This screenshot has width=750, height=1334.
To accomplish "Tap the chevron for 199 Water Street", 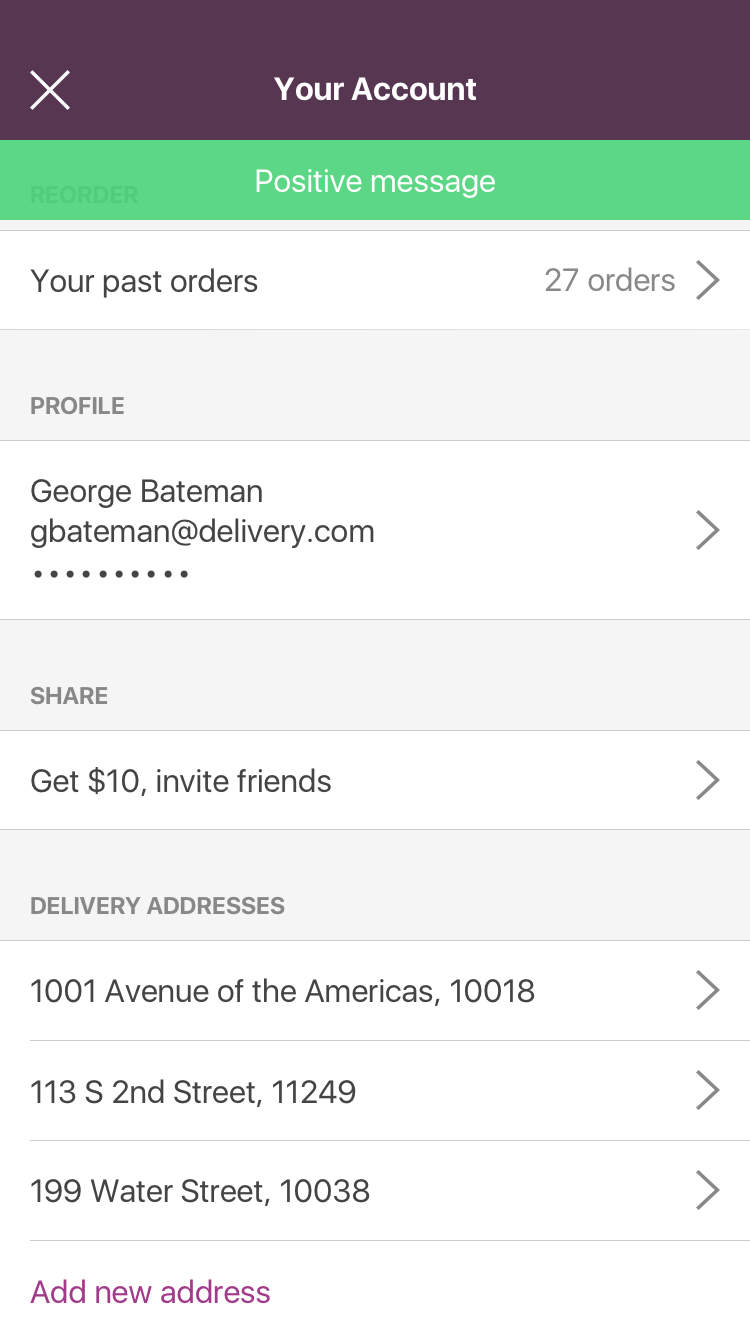I will tap(708, 1191).
